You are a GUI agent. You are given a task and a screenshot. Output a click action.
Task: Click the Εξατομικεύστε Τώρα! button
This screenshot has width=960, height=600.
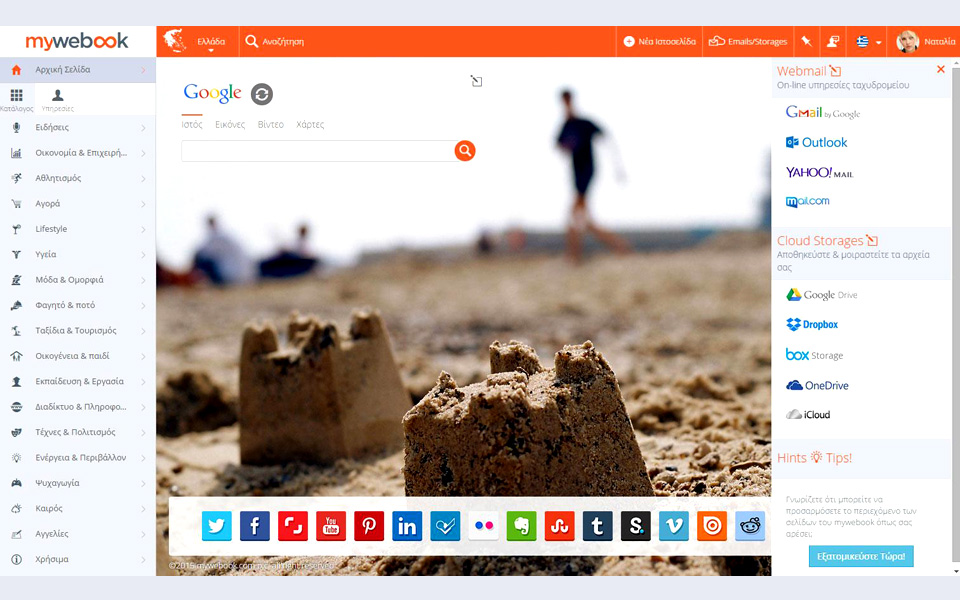point(861,556)
